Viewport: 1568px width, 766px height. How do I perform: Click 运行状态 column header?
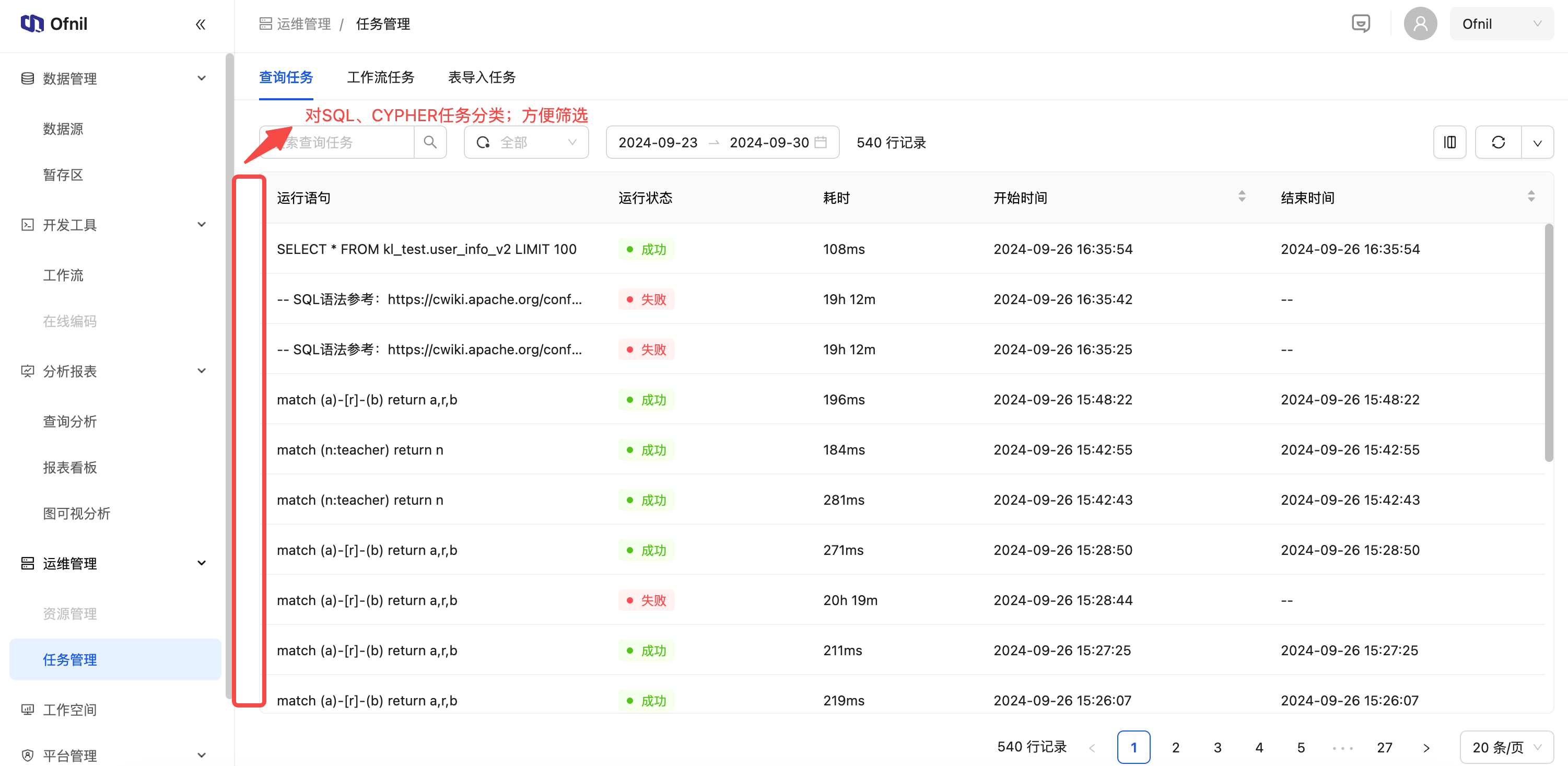point(645,198)
